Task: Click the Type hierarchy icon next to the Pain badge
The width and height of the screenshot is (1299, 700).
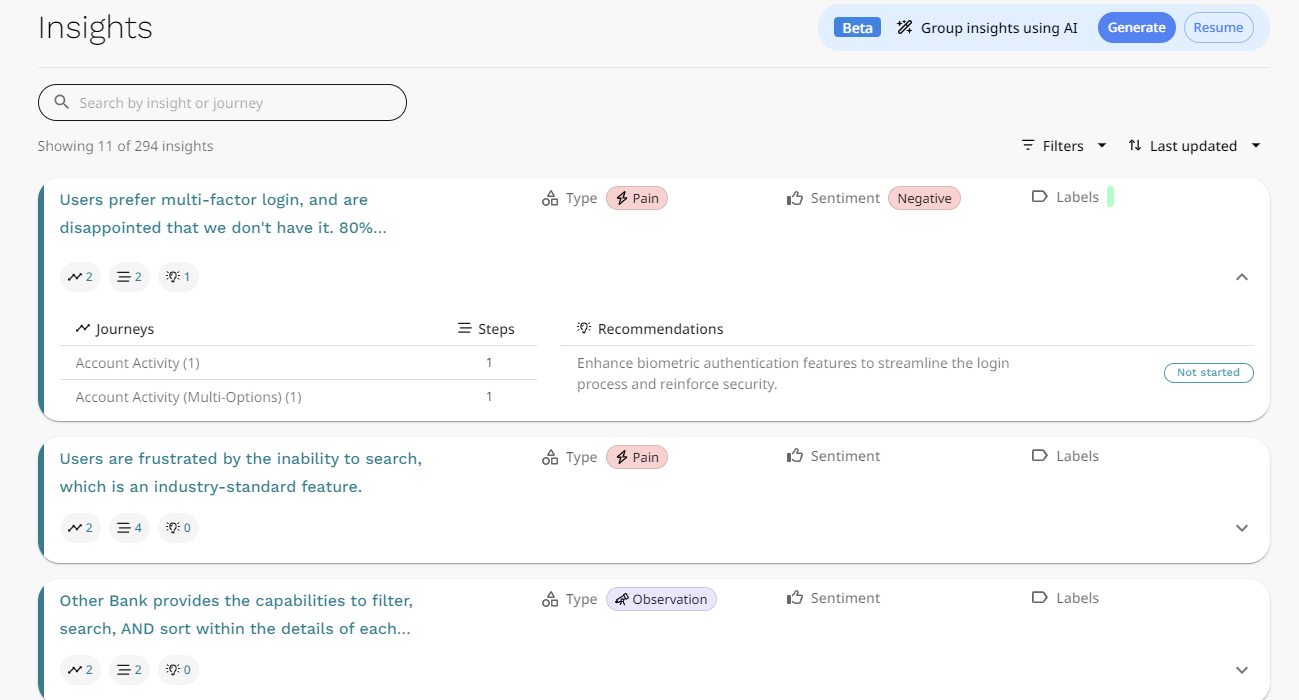Action: click(549, 198)
